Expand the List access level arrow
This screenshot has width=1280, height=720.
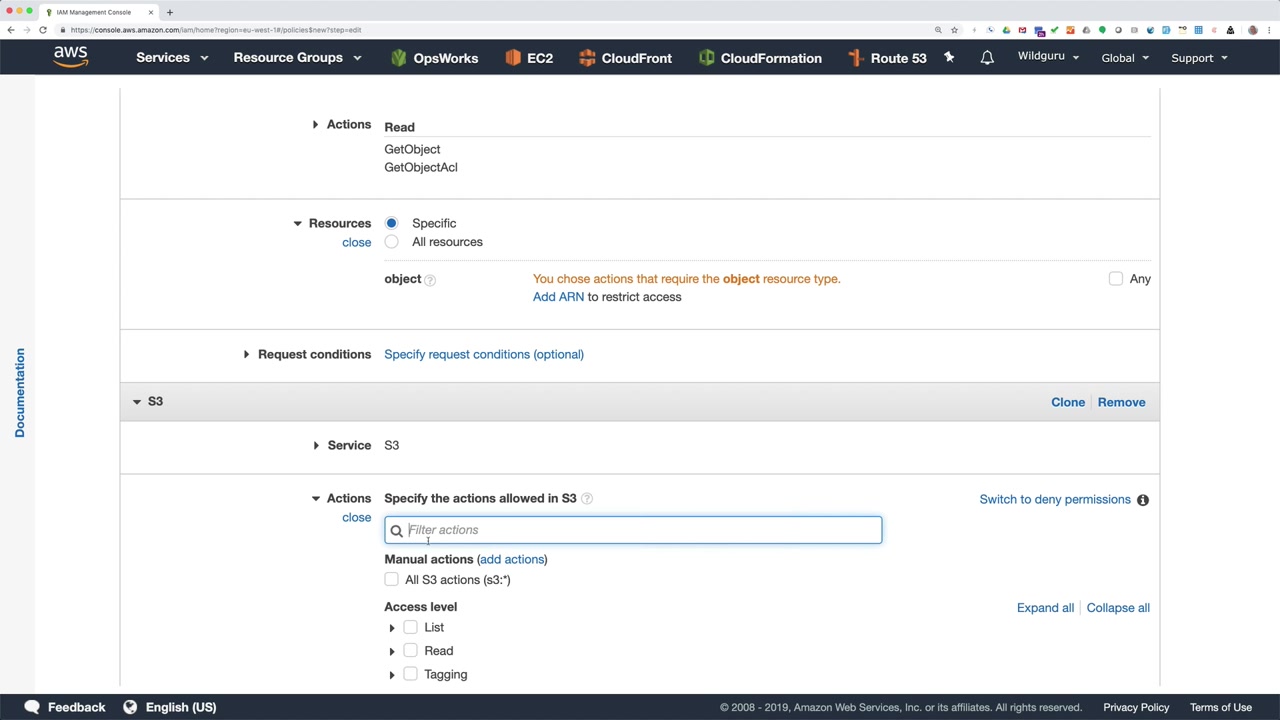(392, 628)
